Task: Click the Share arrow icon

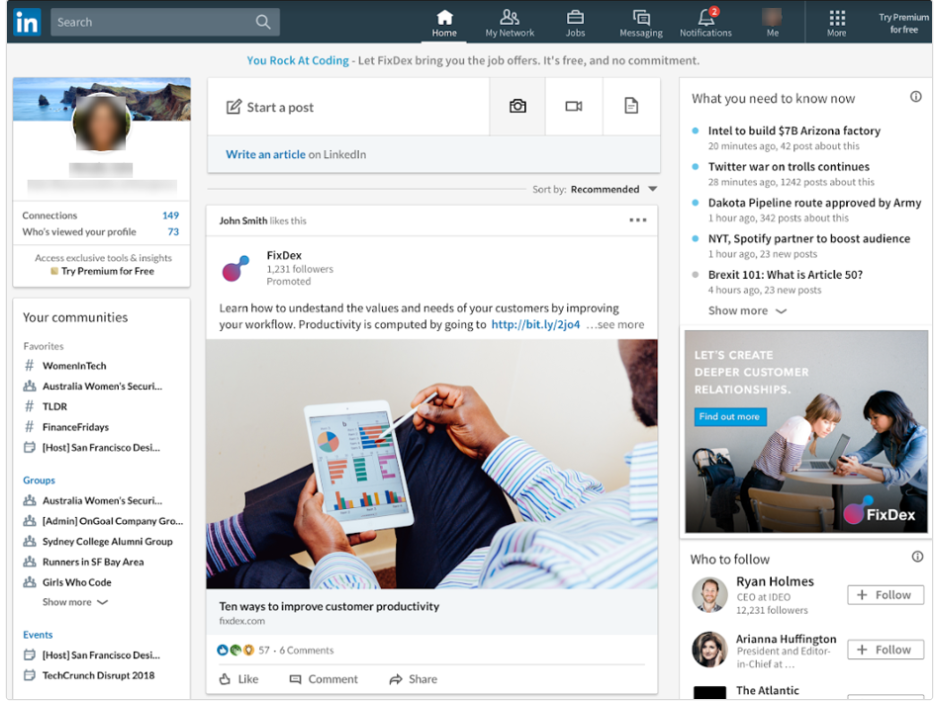Action: pyautogui.click(x=395, y=680)
